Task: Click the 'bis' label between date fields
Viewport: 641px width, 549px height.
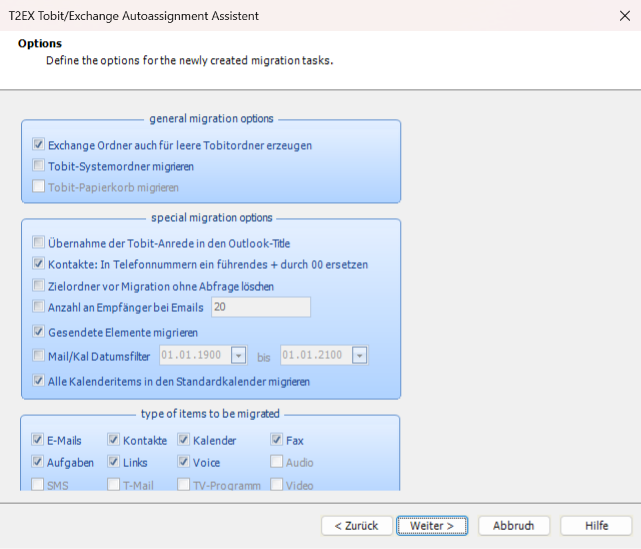Action: click(x=264, y=357)
